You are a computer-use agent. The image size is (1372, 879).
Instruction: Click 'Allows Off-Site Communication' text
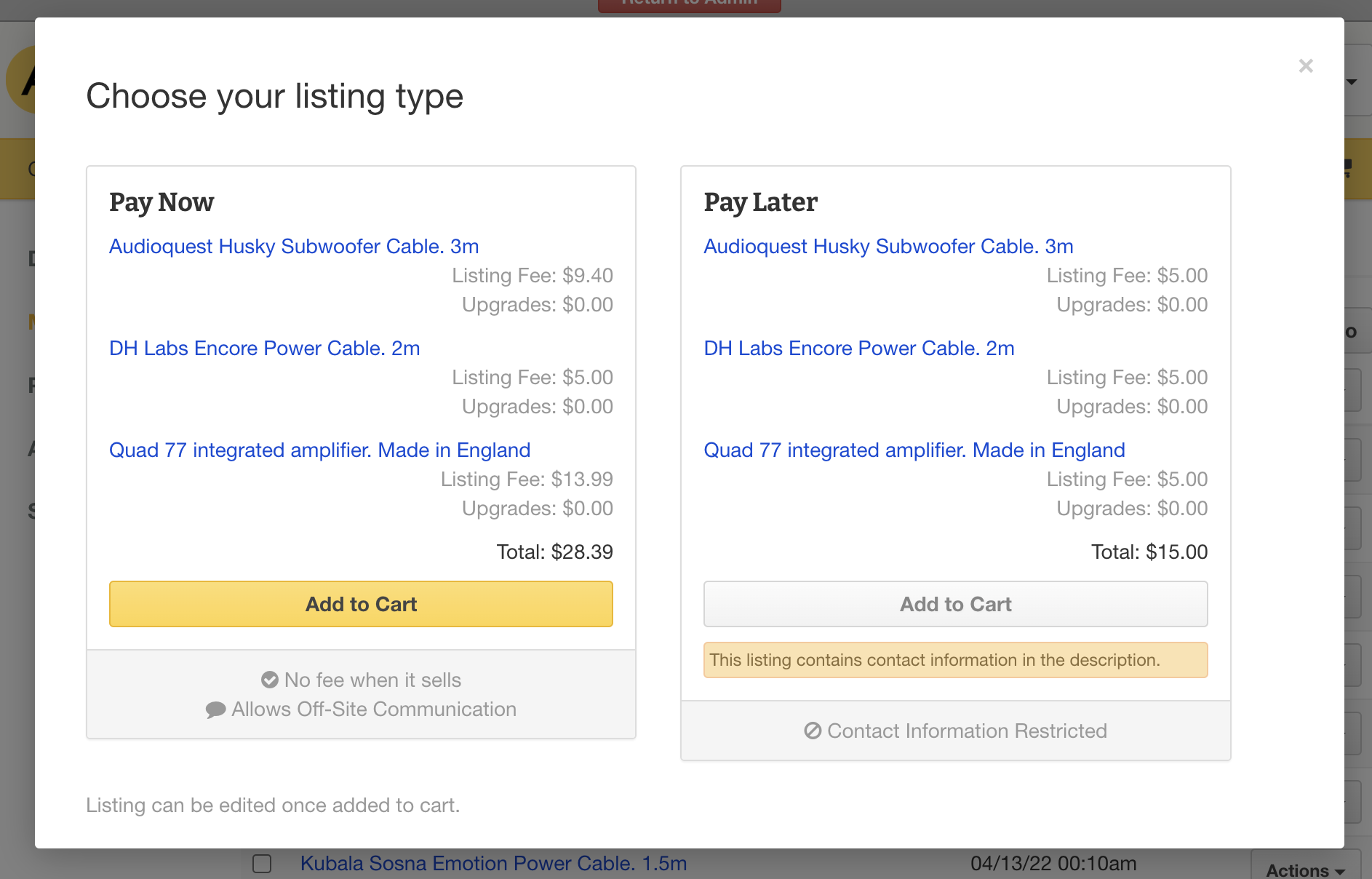(x=374, y=709)
